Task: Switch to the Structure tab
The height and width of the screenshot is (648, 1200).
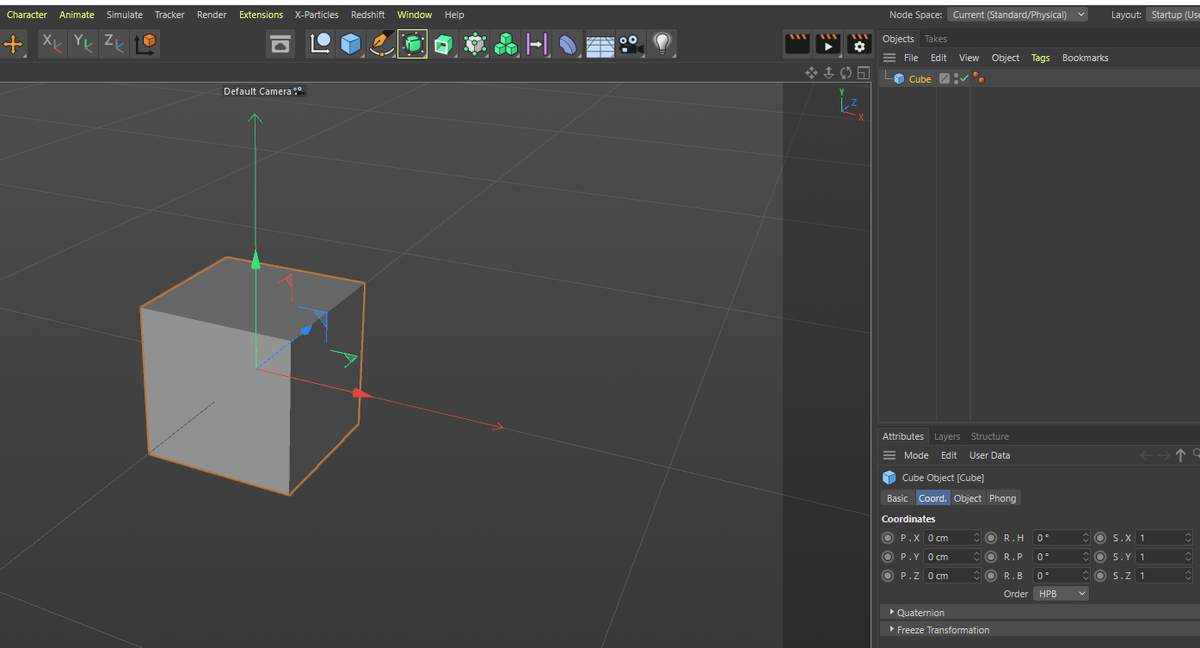Action: click(990, 437)
